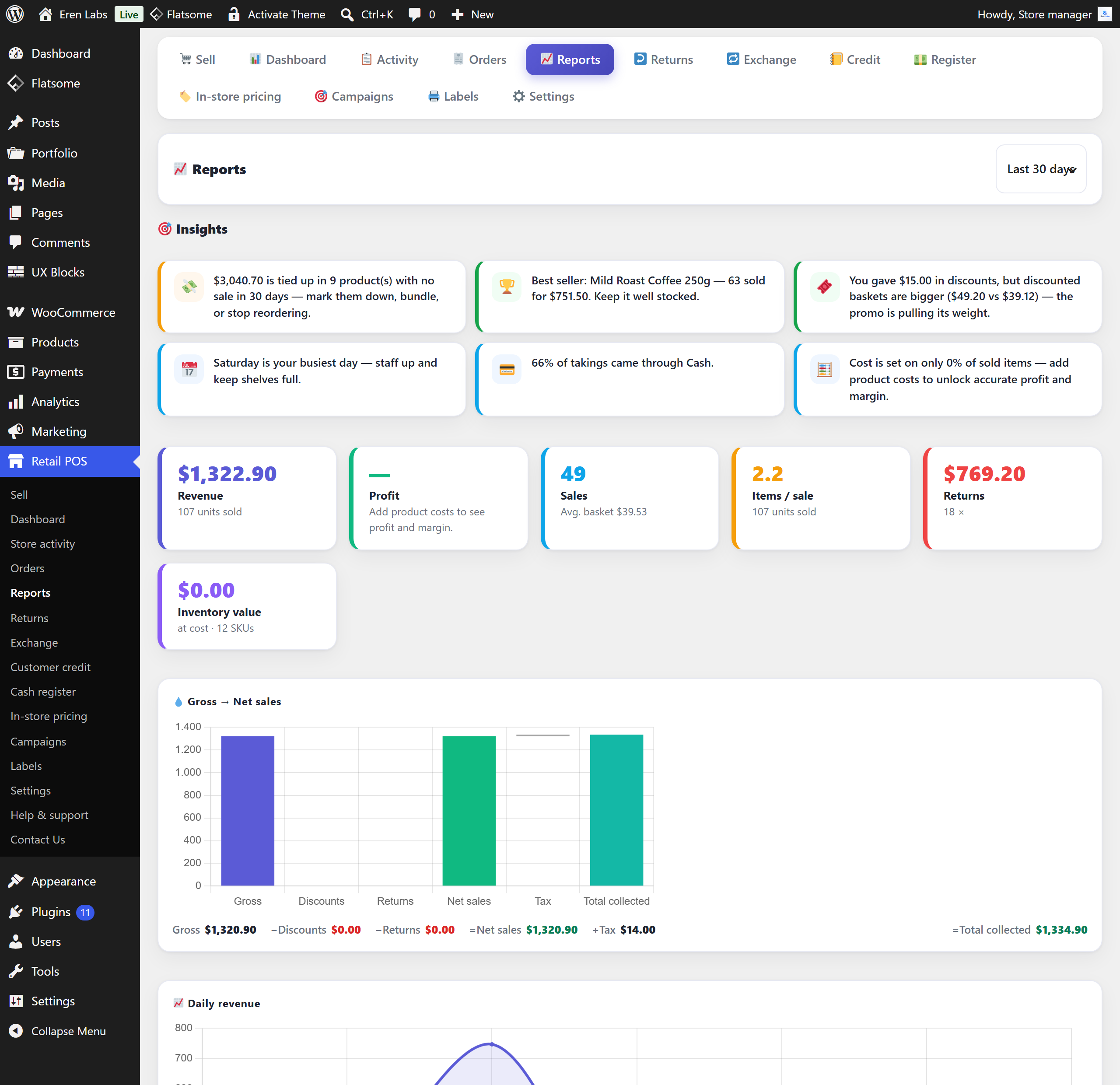Select the Reports tab

point(570,59)
